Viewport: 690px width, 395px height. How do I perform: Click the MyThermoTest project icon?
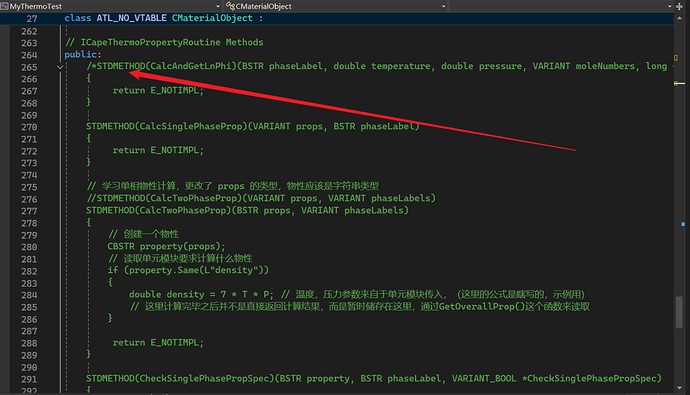coord(4,6)
